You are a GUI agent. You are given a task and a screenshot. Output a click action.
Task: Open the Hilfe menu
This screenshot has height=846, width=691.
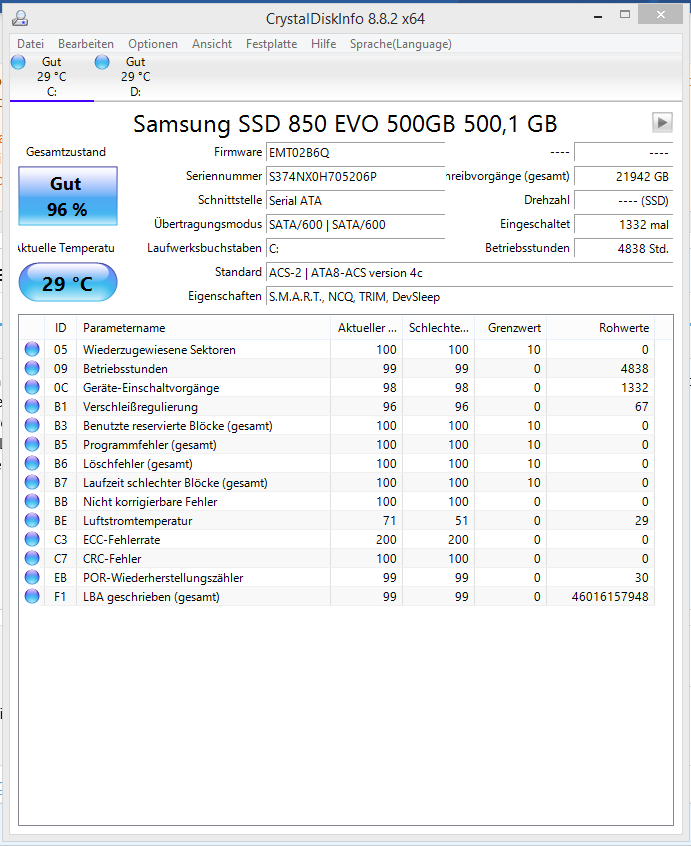[323, 44]
